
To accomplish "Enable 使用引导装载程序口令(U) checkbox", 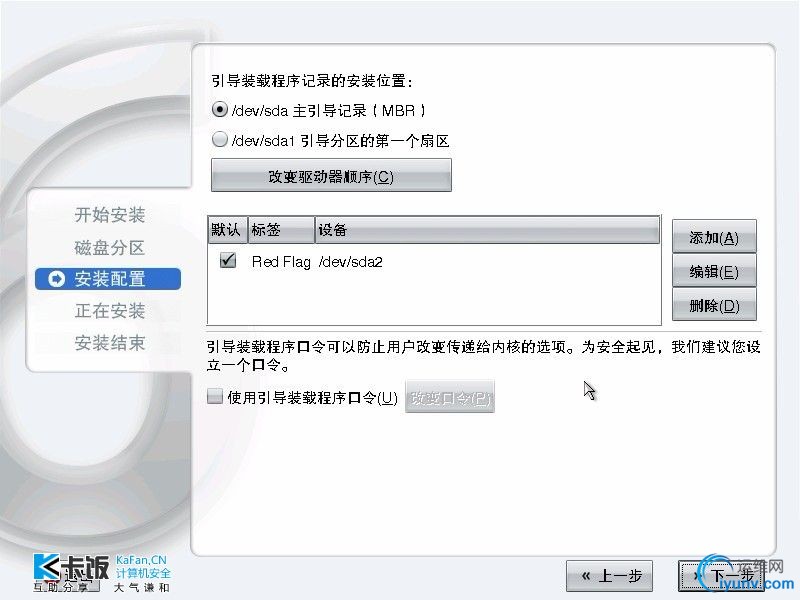I will [215, 396].
